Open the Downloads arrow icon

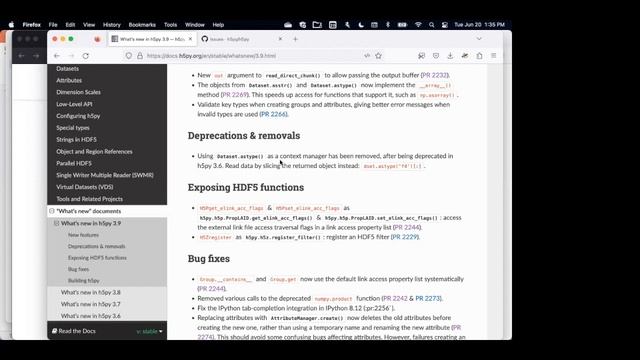coord(450,56)
